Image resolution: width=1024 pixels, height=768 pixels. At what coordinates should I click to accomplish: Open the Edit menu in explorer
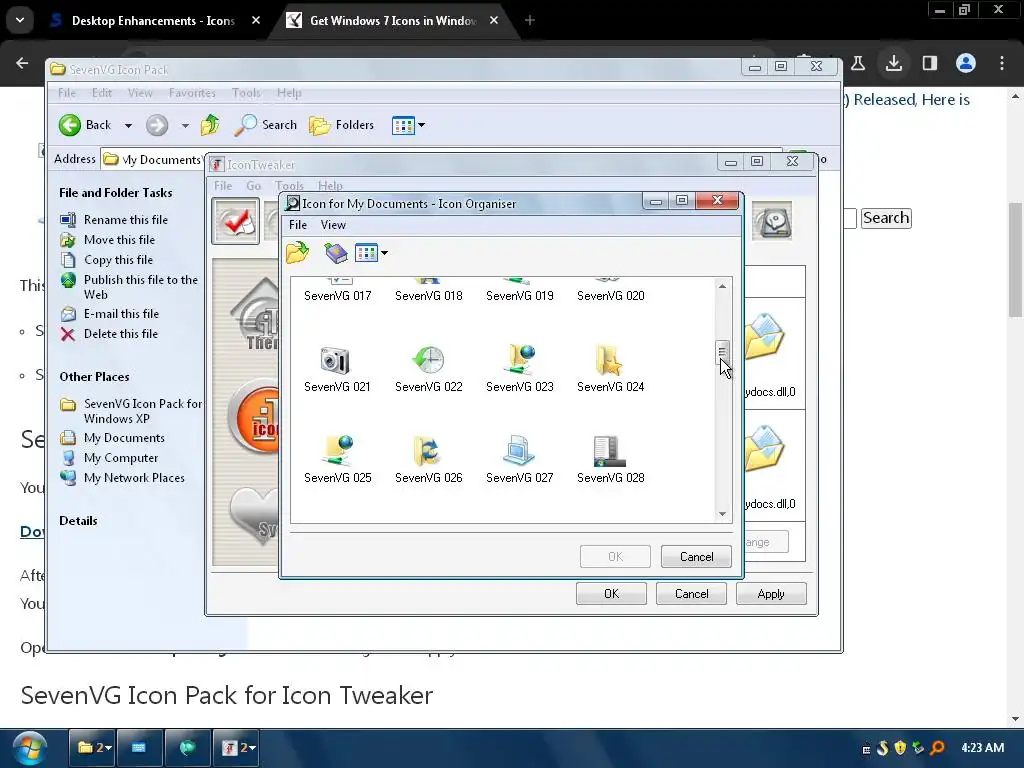point(101,93)
